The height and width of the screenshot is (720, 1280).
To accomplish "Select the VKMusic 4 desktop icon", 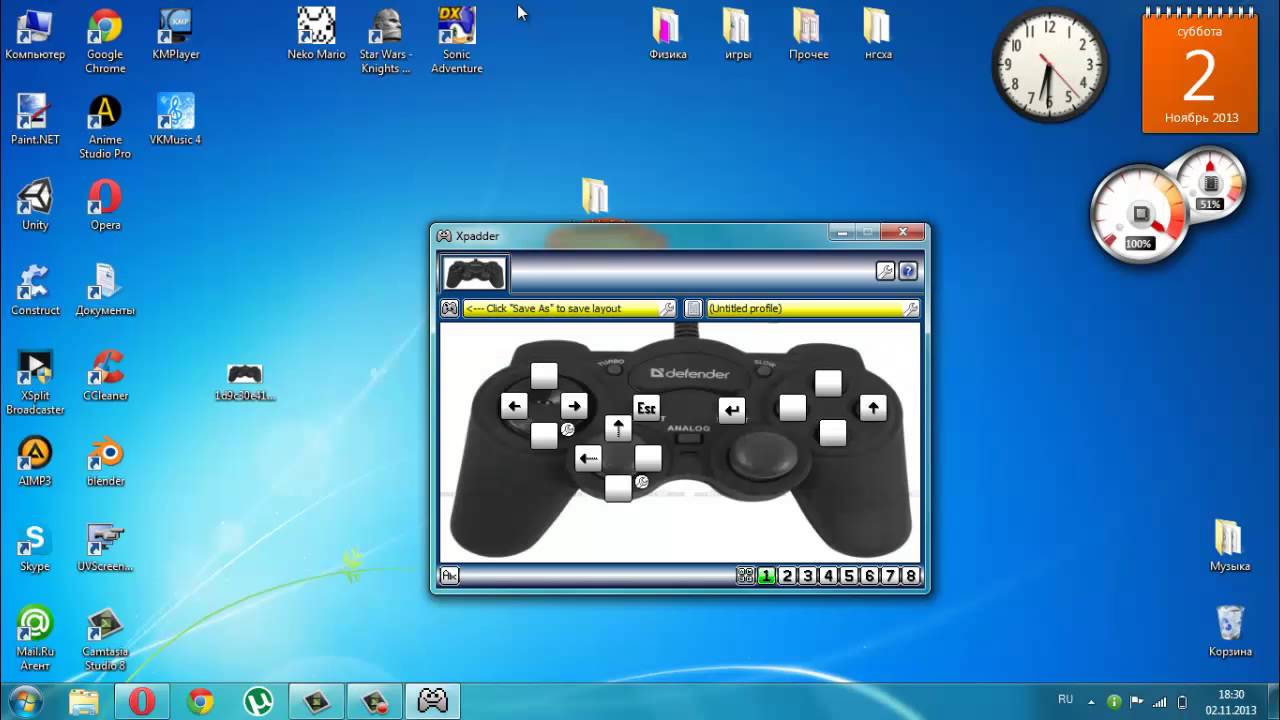I will 176,120.
